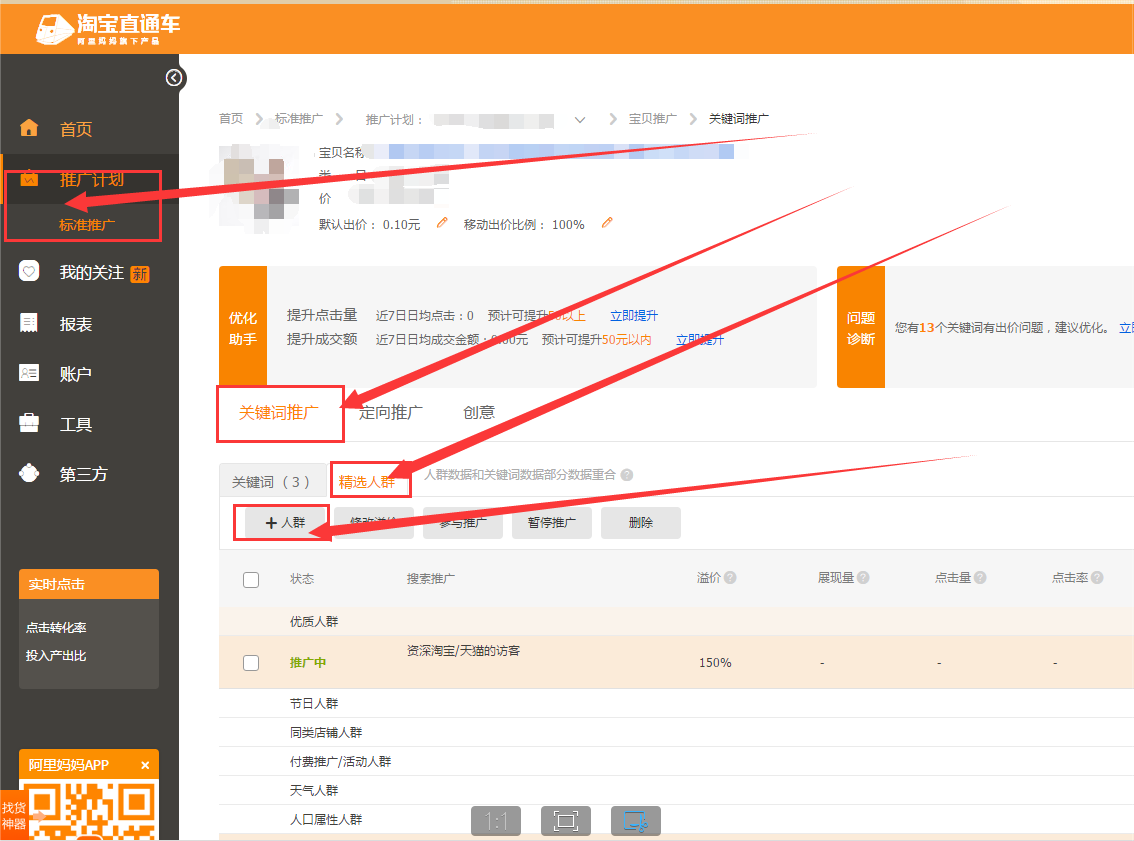
Task: Expand the 推广计划 name dropdown in breadcrumb
Action: 580,120
